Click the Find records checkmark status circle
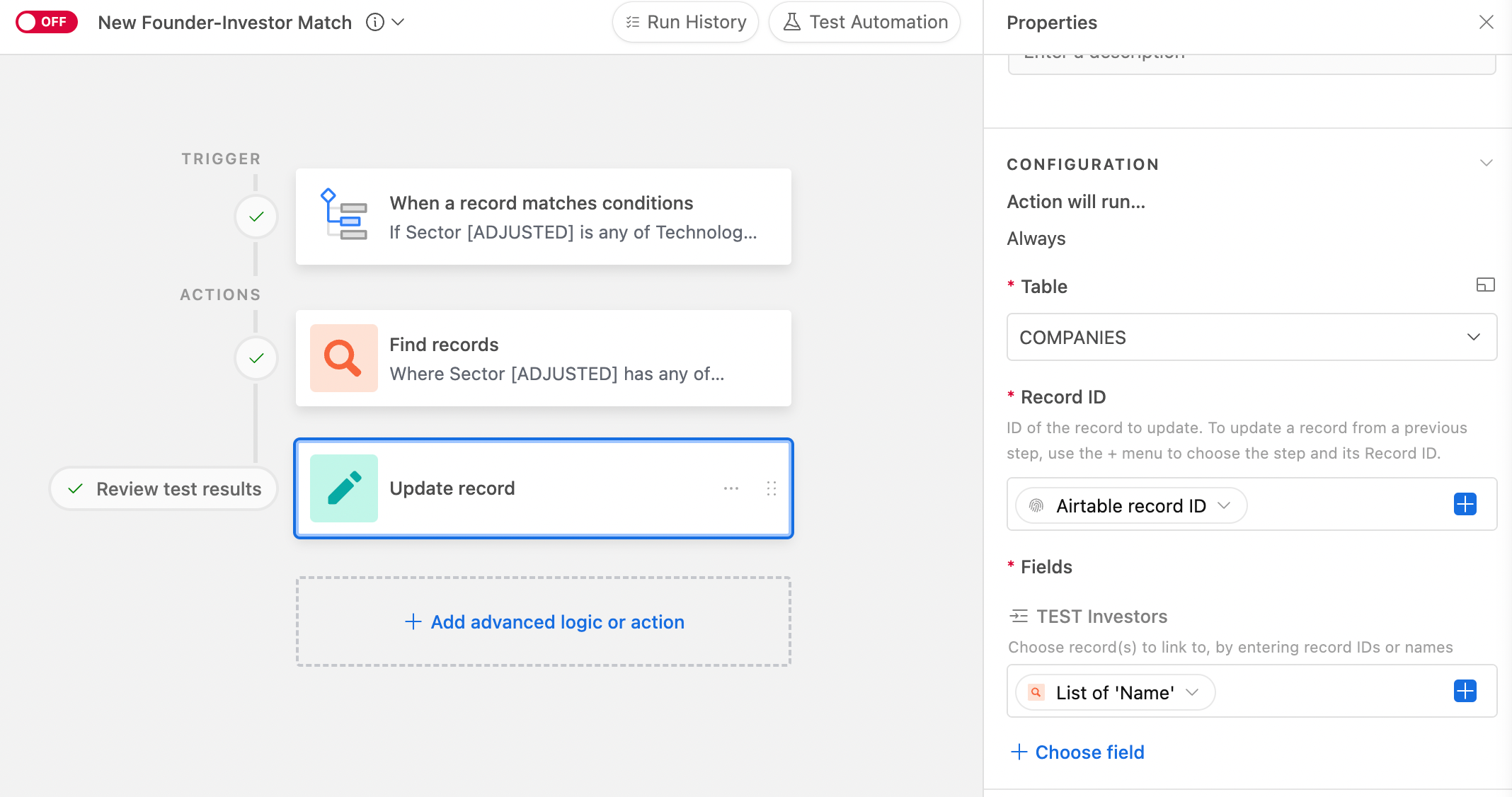This screenshot has height=797, width=1512. (x=256, y=358)
